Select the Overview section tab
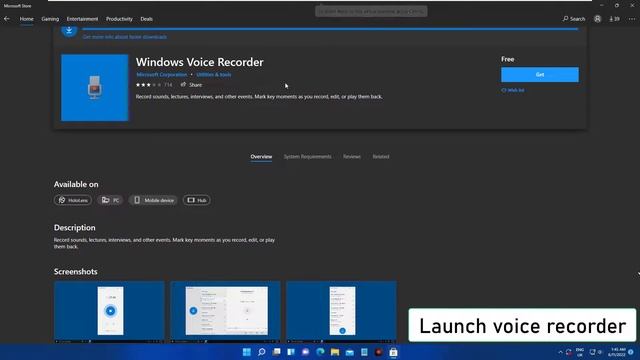Viewport: 640px width, 360px height. click(261, 157)
